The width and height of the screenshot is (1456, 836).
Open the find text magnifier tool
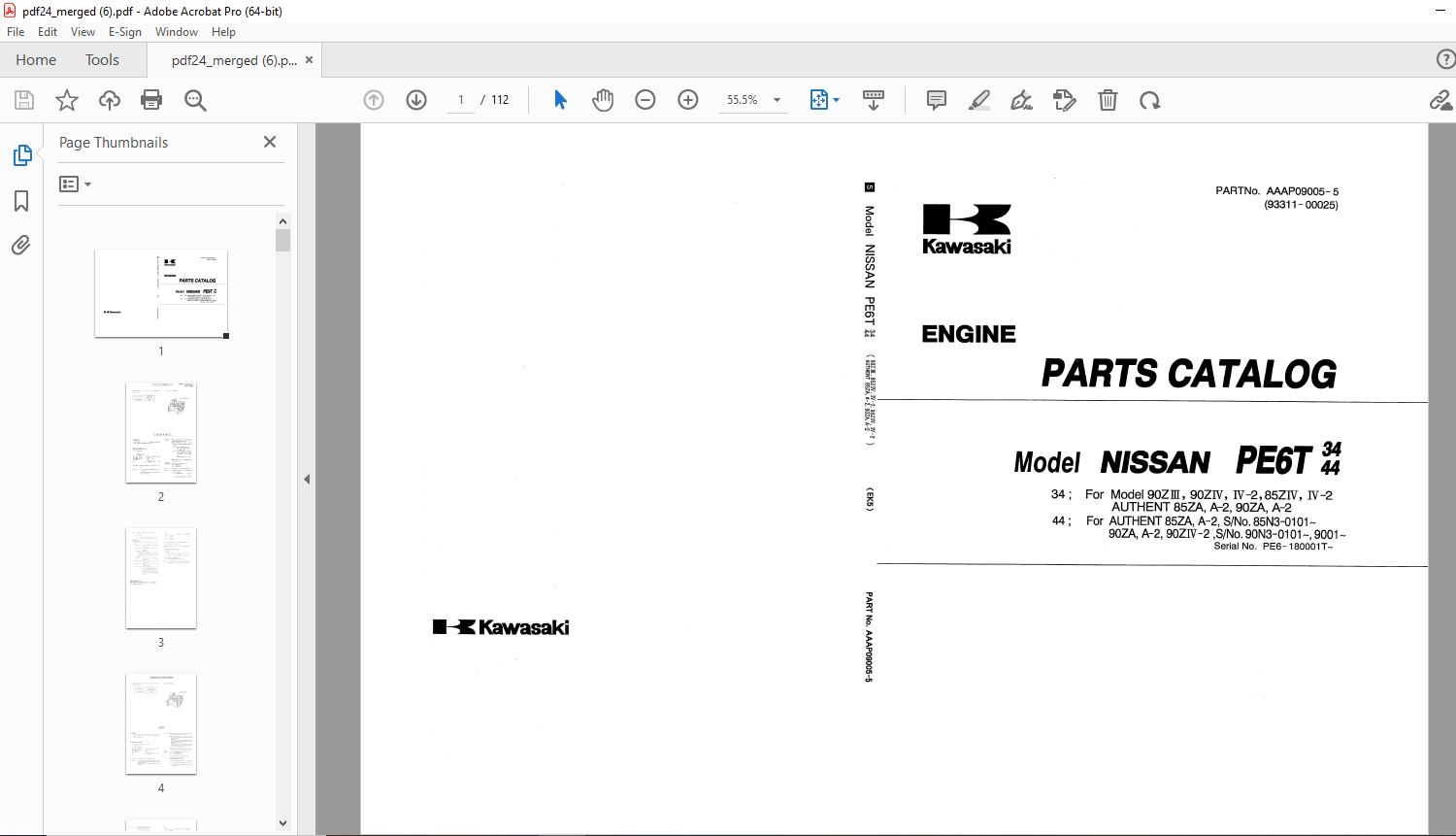195,100
